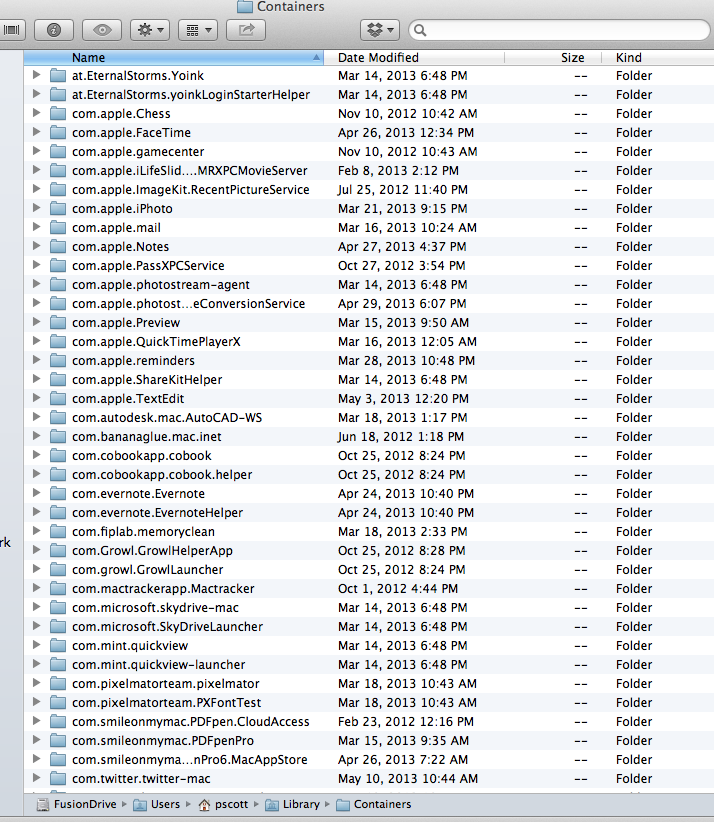Viewport: 714px width, 822px height.
Task: Click the com.apple.TextEdit folder icon
Action: 58,398
